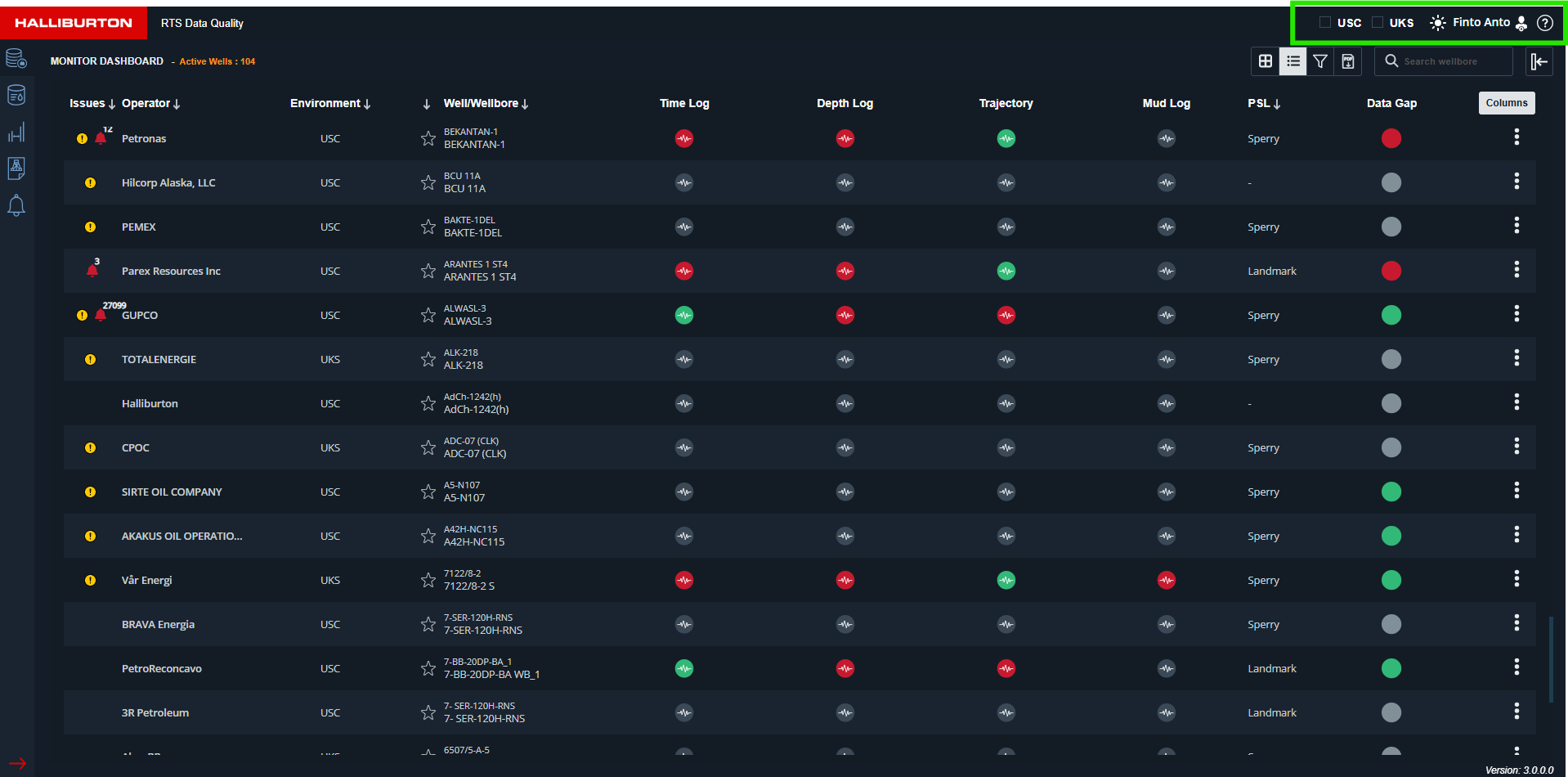1568x777 pixels.
Task: Enable the USC checkbox
Action: [x=1324, y=23]
